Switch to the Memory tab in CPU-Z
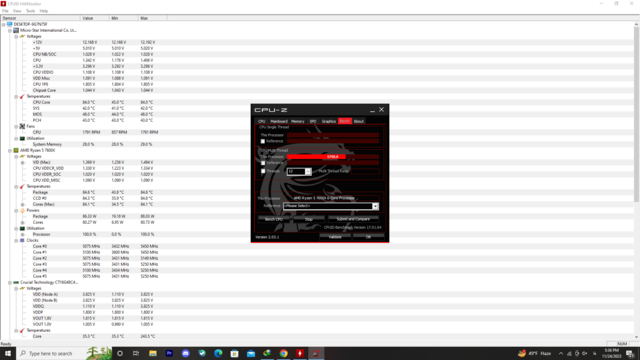This screenshot has width=640, height=360. [x=298, y=121]
